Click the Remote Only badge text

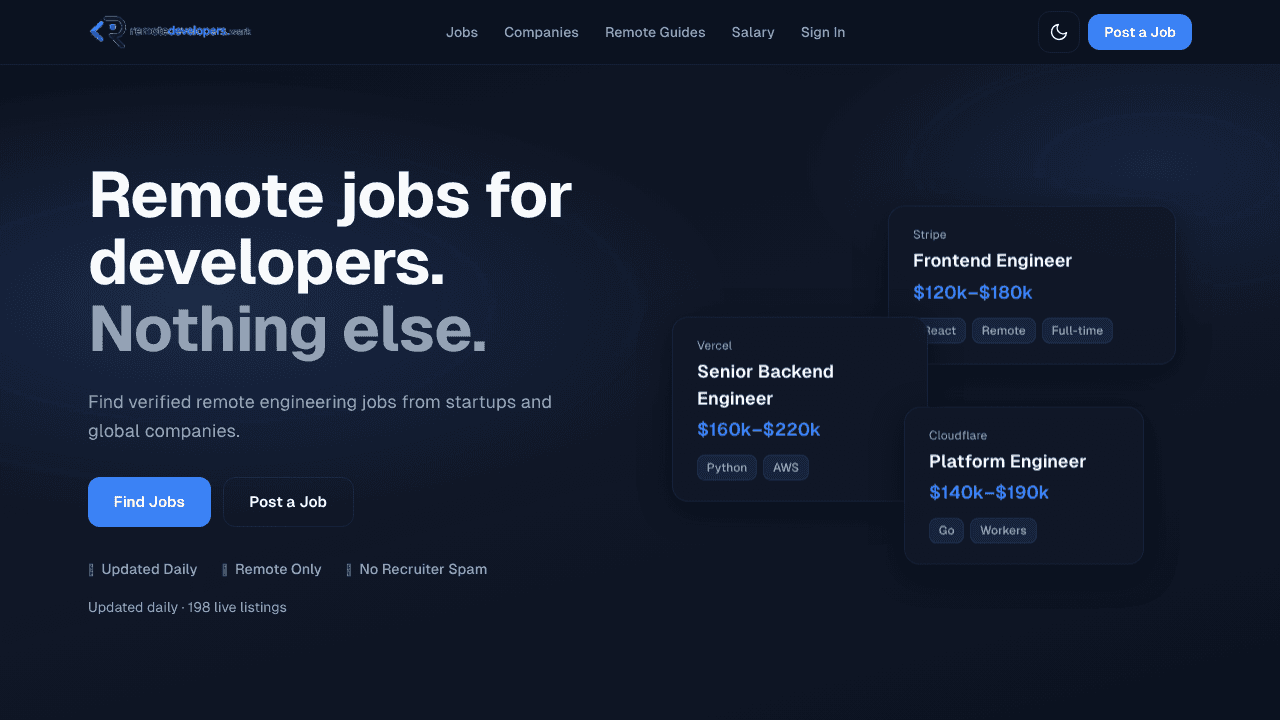278,569
